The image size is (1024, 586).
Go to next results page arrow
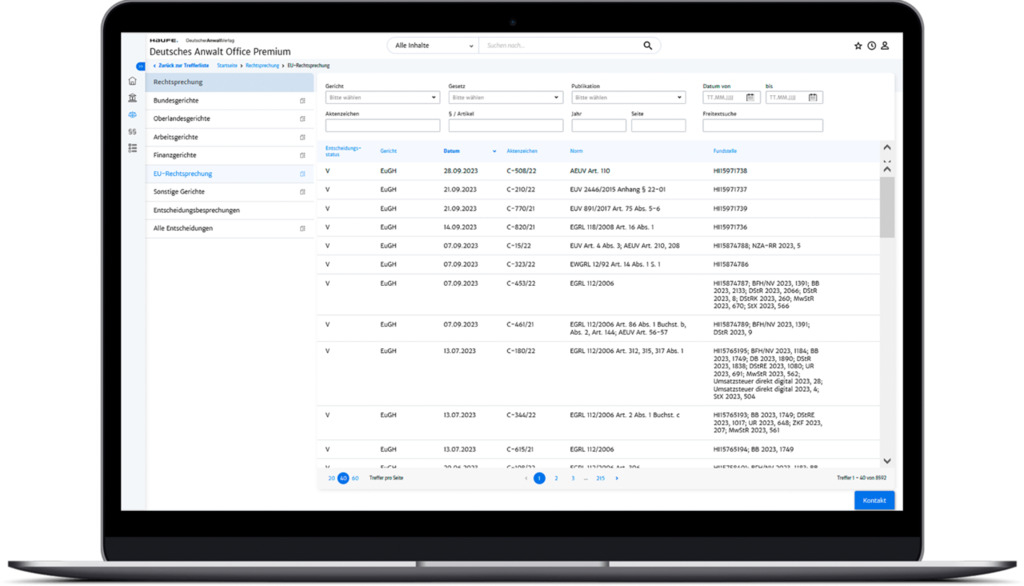[616, 478]
